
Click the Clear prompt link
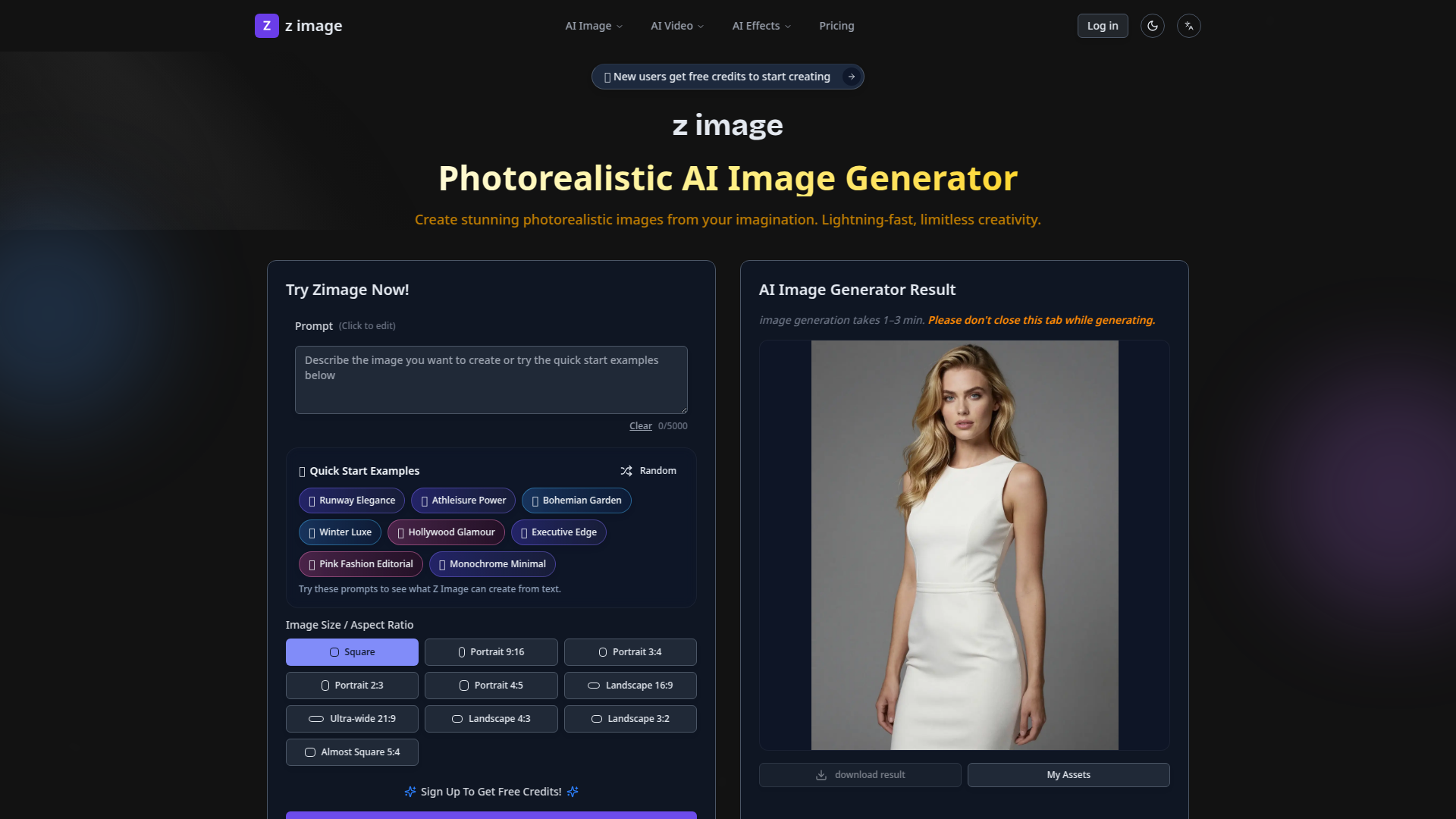(640, 426)
